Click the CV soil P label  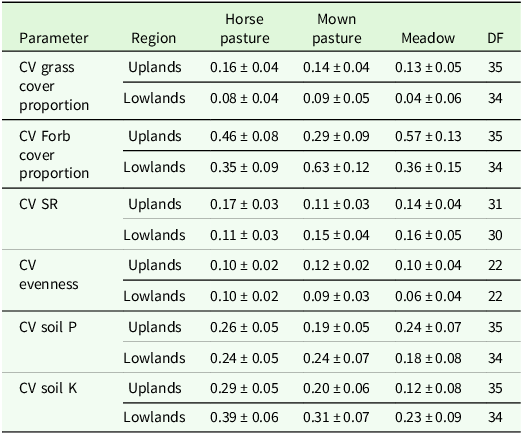point(48,327)
